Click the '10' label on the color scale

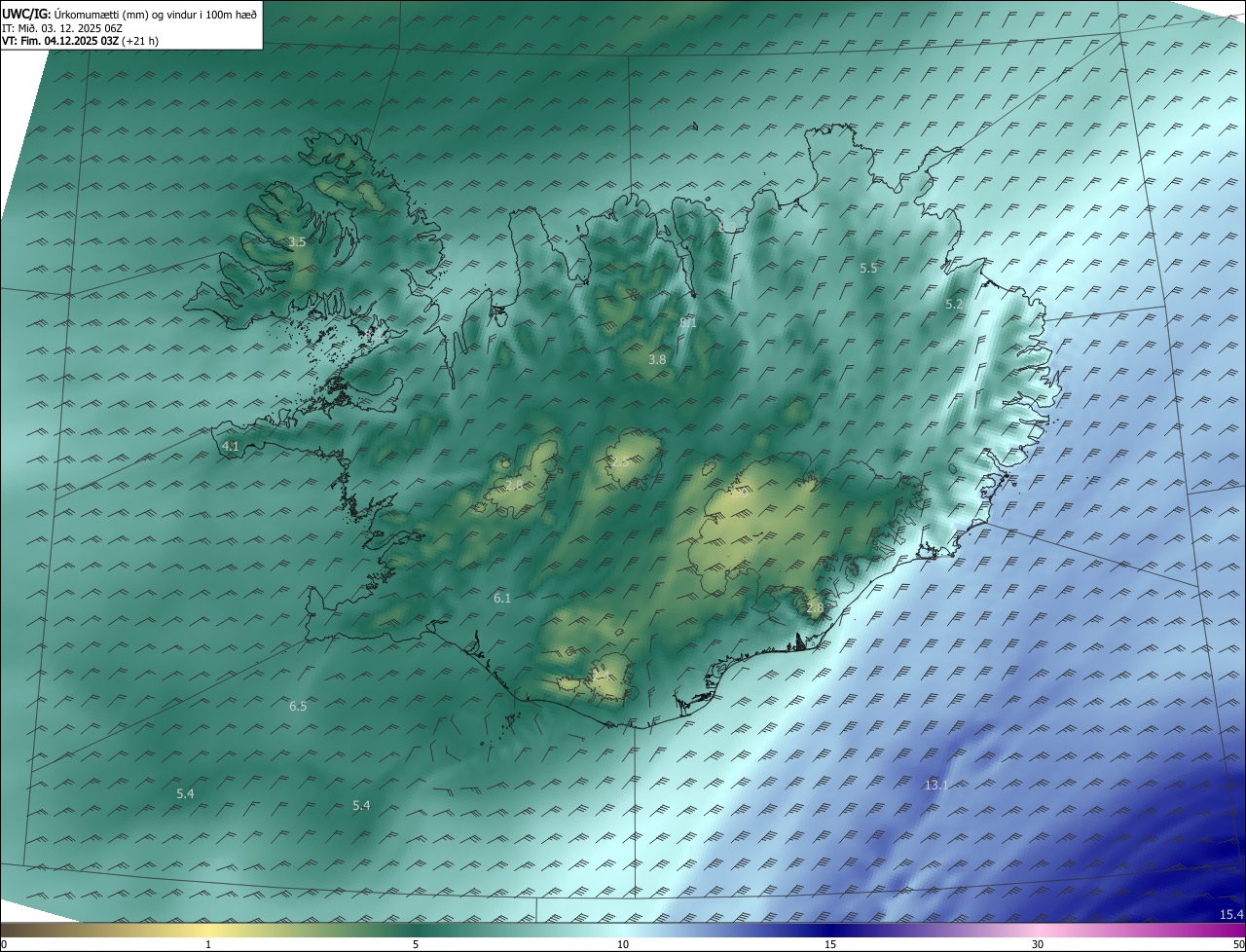pyautogui.click(x=623, y=944)
